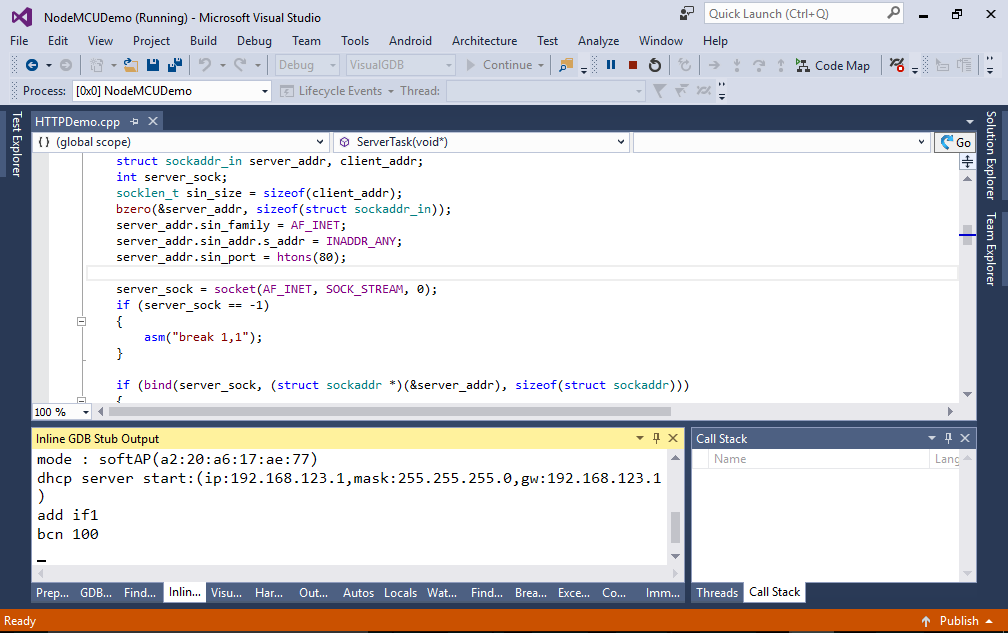Click the Find in Files toolbar icon
Screen dimensions: 1008x633
coord(566,65)
